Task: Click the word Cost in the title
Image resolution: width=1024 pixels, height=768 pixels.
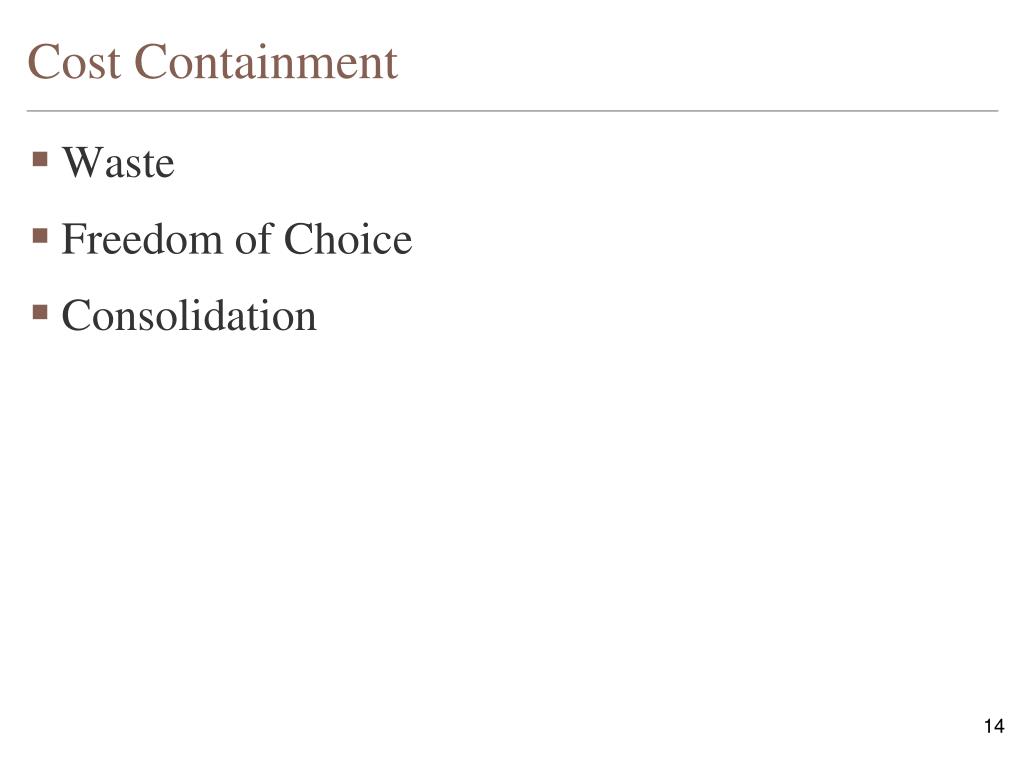Action: [x=74, y=62]
